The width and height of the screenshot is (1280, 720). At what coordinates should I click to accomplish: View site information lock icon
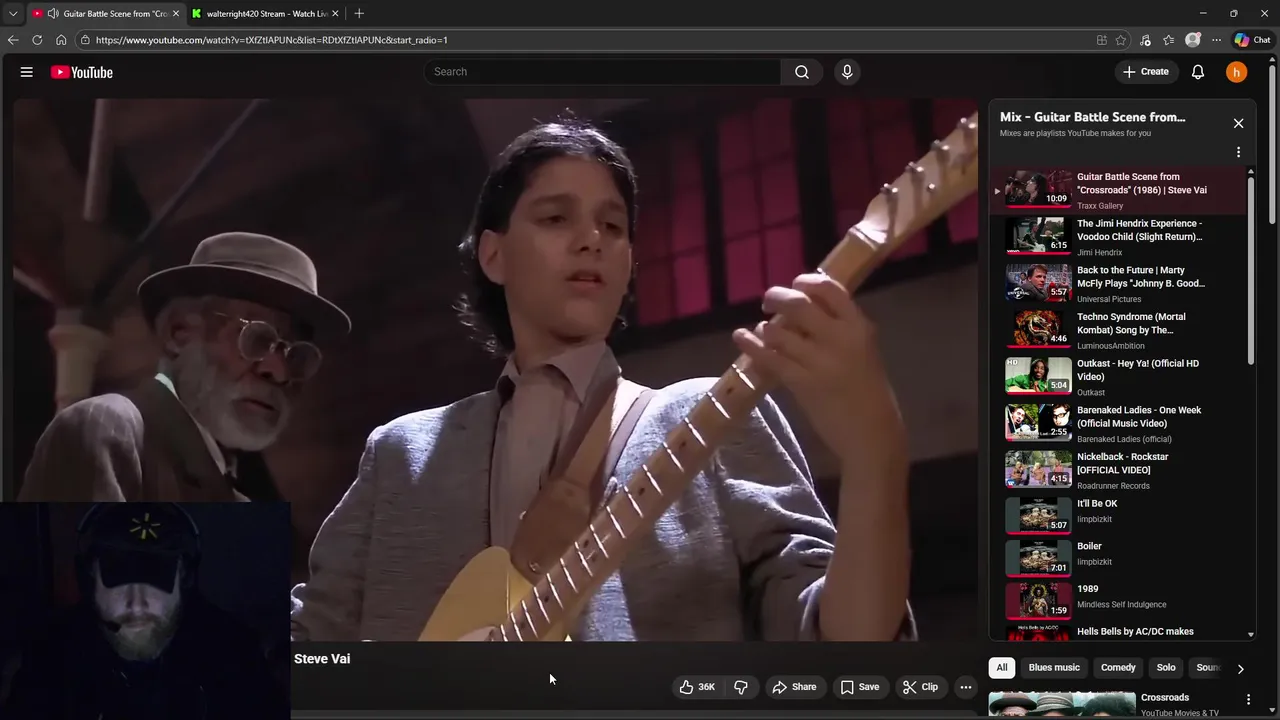click(x=86, y=40)
